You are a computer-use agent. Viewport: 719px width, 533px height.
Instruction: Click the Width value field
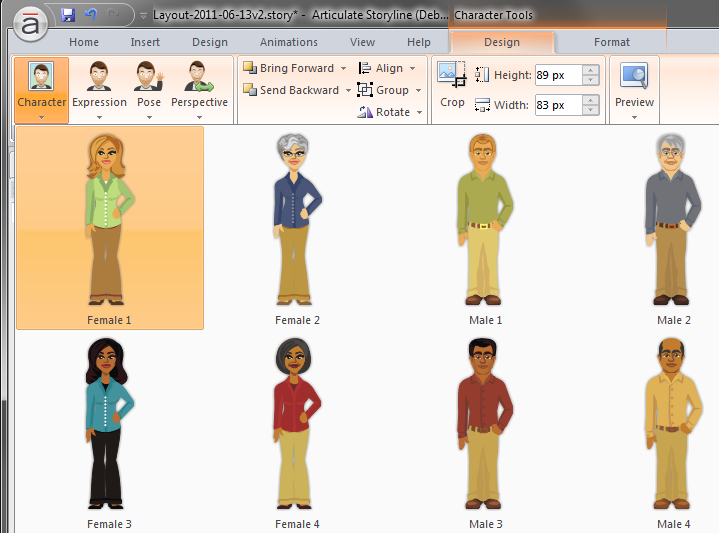(559, 105)
